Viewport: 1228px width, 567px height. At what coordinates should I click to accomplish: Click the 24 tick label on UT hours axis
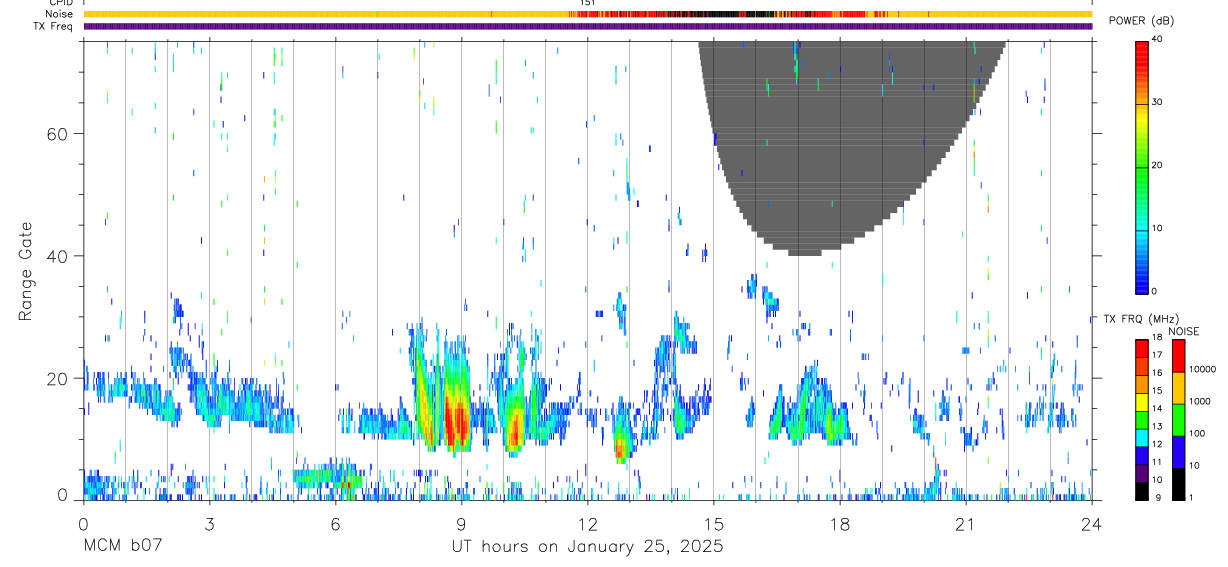click(x=1091, y=523)
